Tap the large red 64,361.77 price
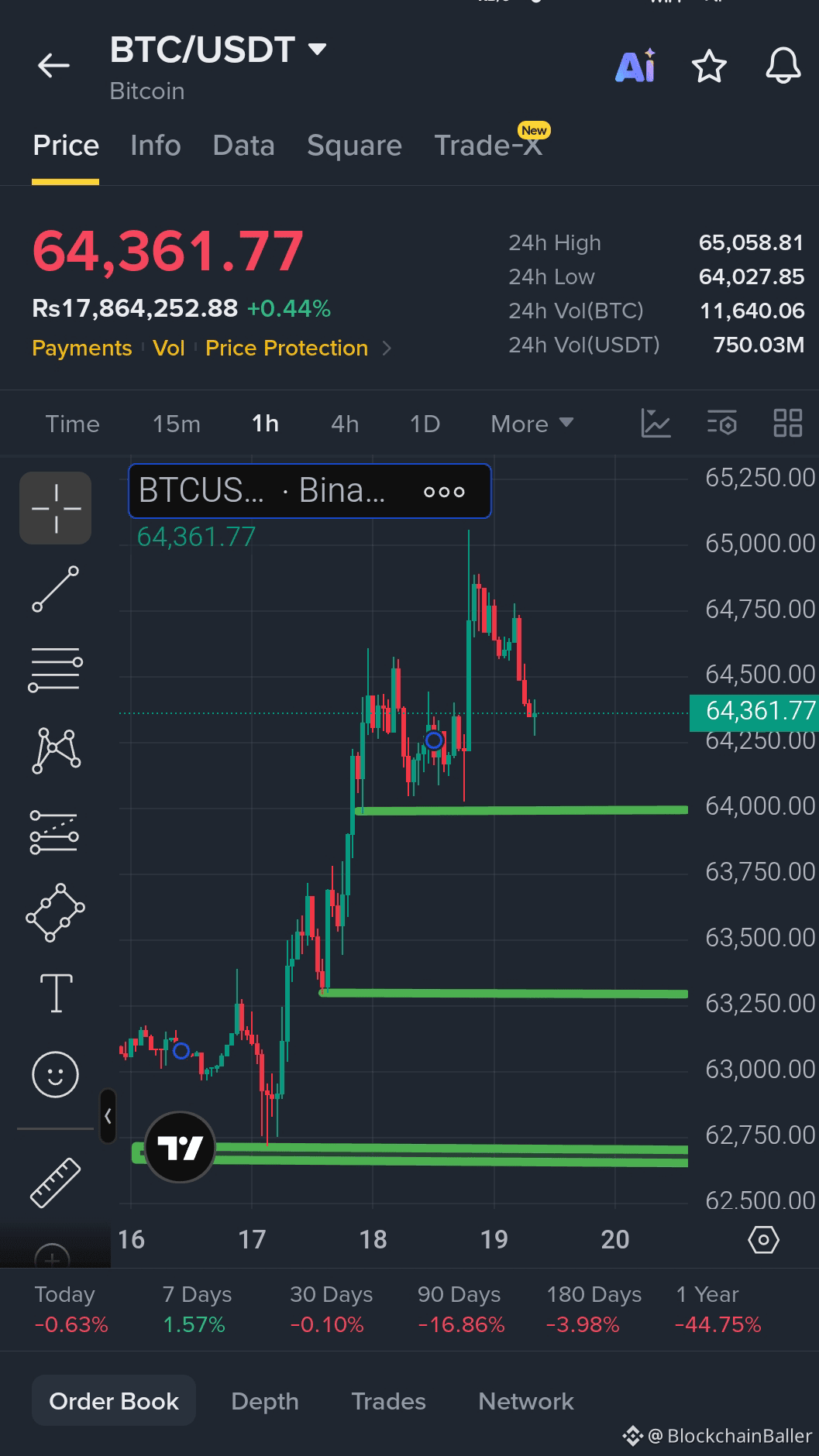This screenshot has height=1456, width=819. (168, 252)
